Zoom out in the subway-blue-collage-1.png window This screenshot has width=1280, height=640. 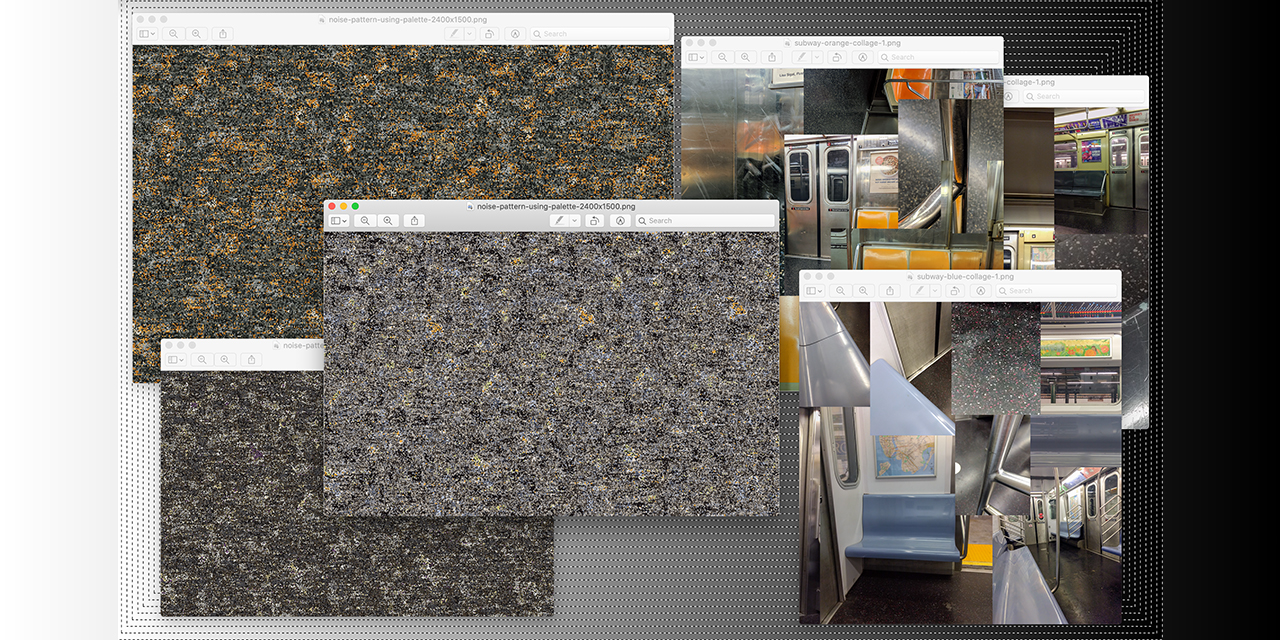pos(840,290)
